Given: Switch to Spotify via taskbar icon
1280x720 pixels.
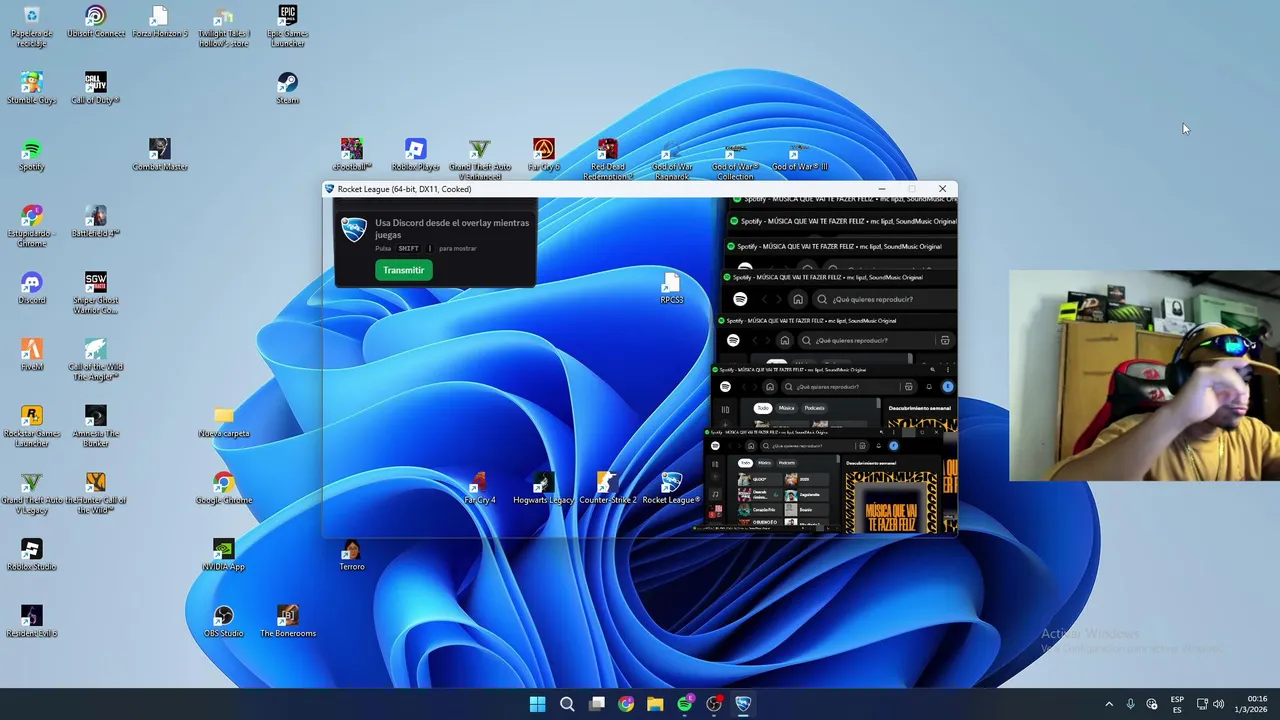Looking at the screenshot, I should 685,704.
